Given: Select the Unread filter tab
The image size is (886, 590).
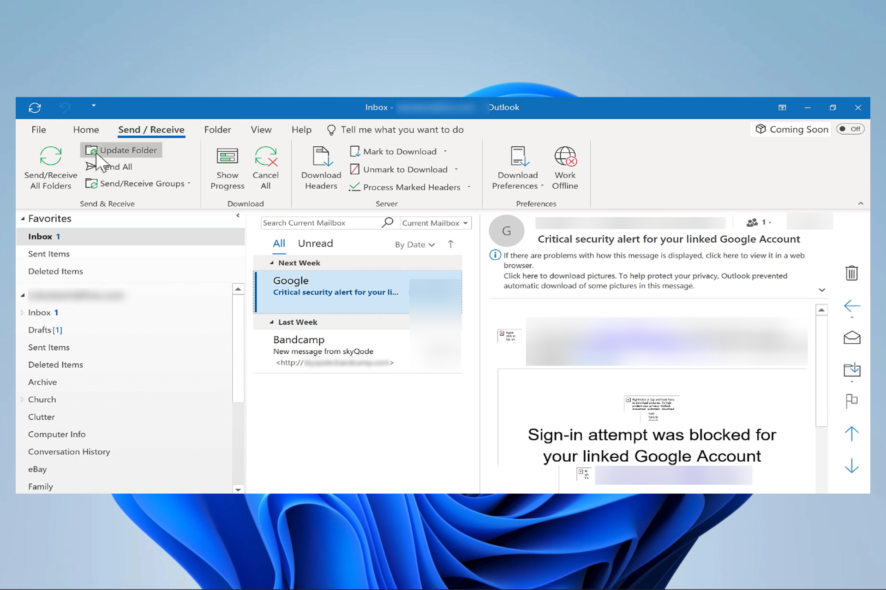Looking at the screenshot, I should pyautogui.click(x=315, y=244).
